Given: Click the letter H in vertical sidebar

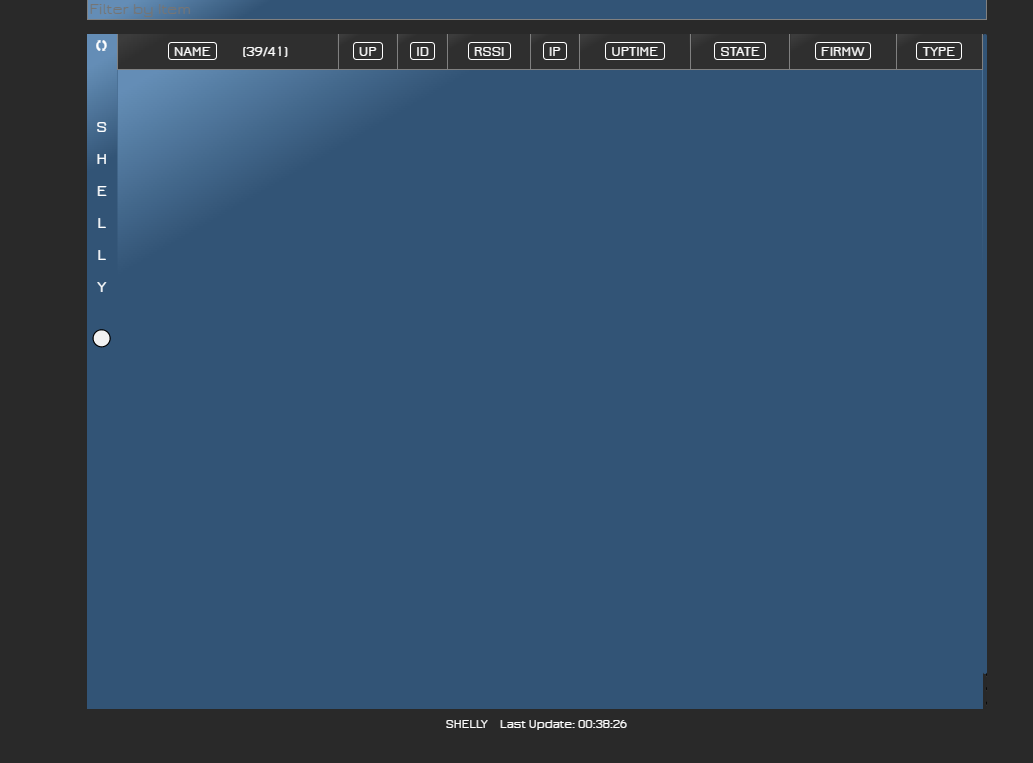Looking at the screenshot, I should (101, 159).
